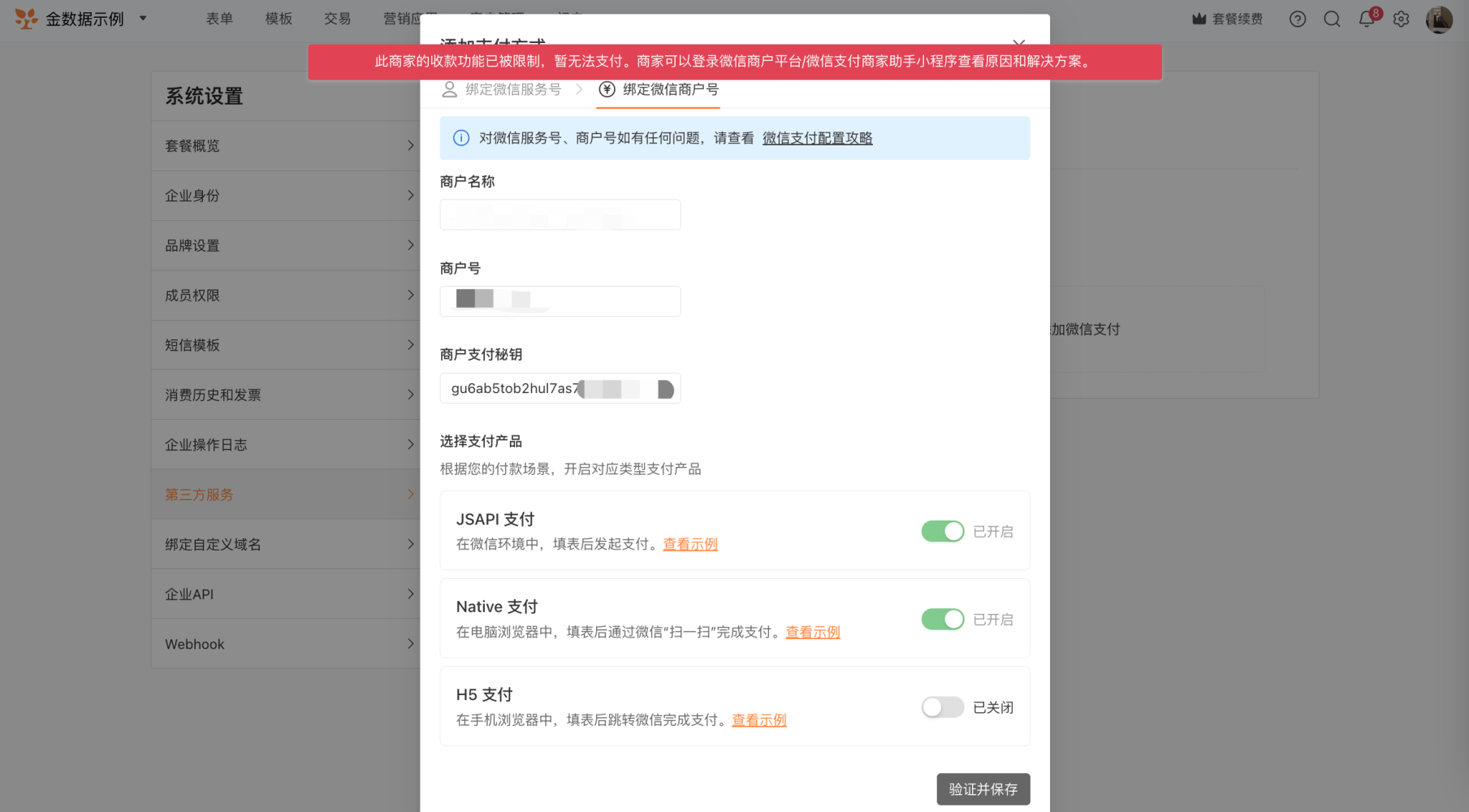Expand the chevron beside 套餐概览
Image resolution: width=1469 pixels, height=812 pixels.
point(410,145)
